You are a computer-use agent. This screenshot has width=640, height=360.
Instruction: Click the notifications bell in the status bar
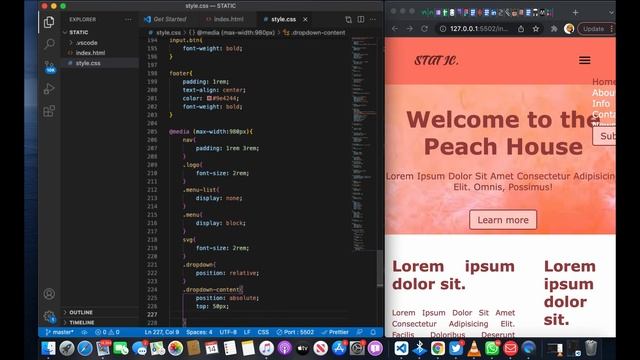pos(373,332)
